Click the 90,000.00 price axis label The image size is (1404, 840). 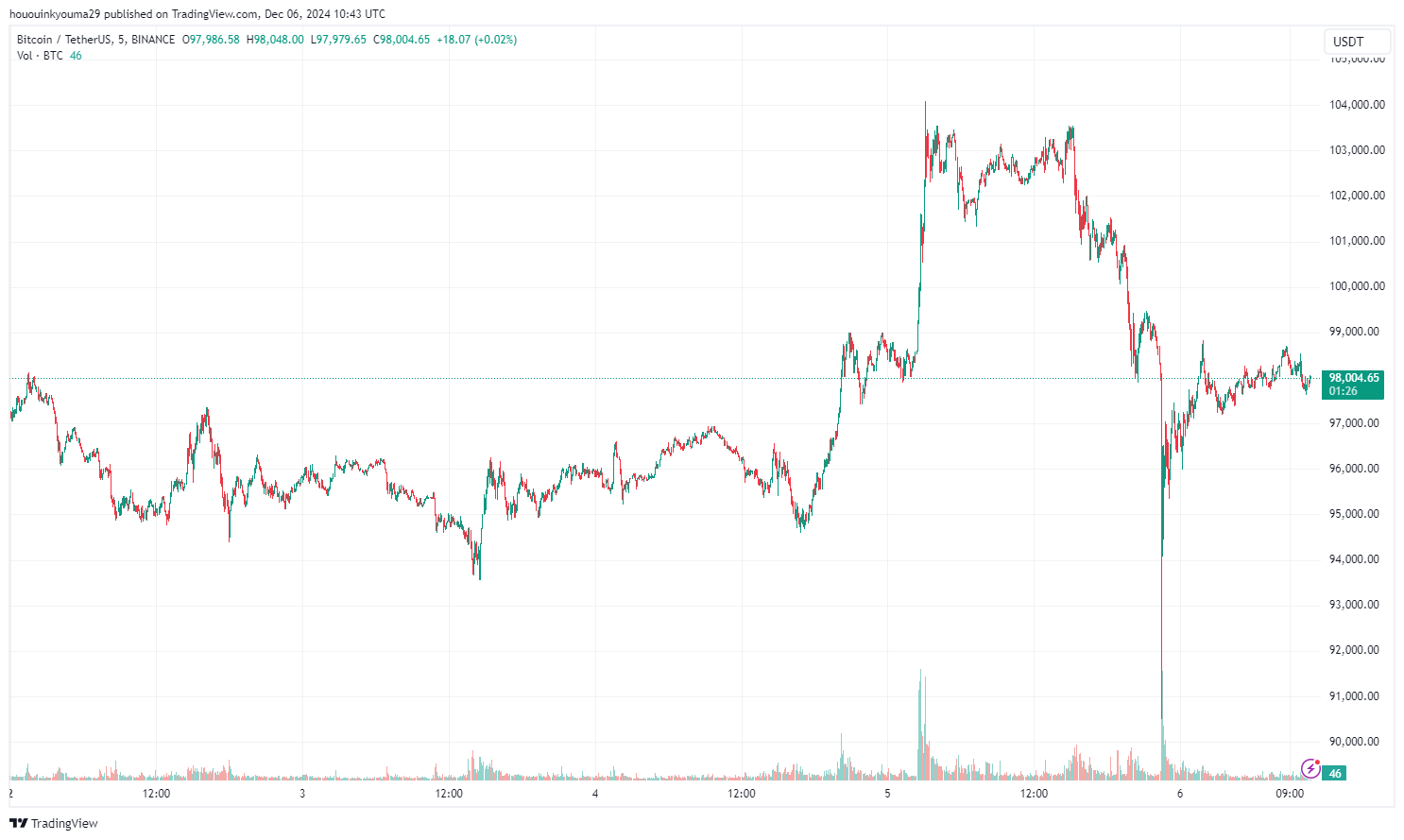(1354, 742)
